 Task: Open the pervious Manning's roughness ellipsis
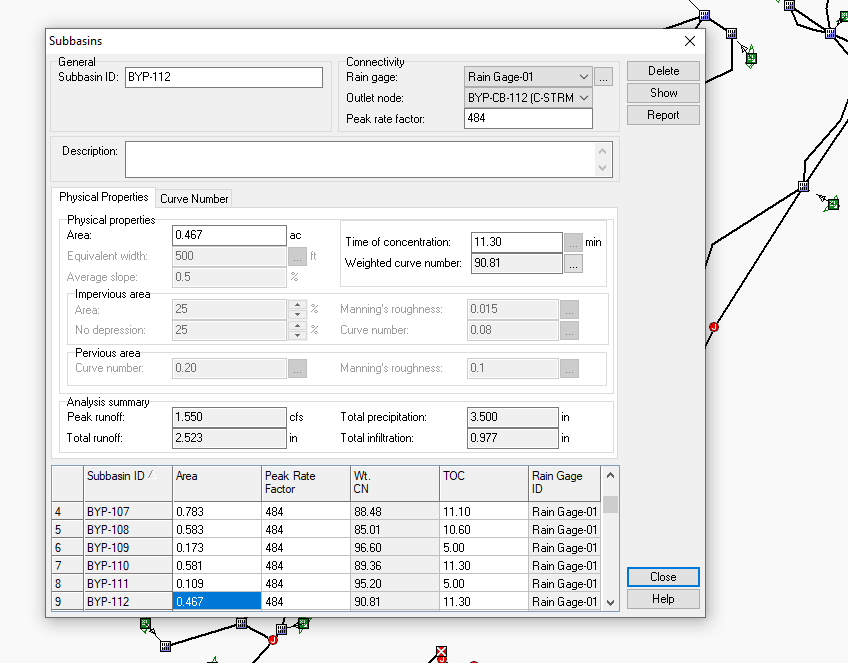click(570, 367)
